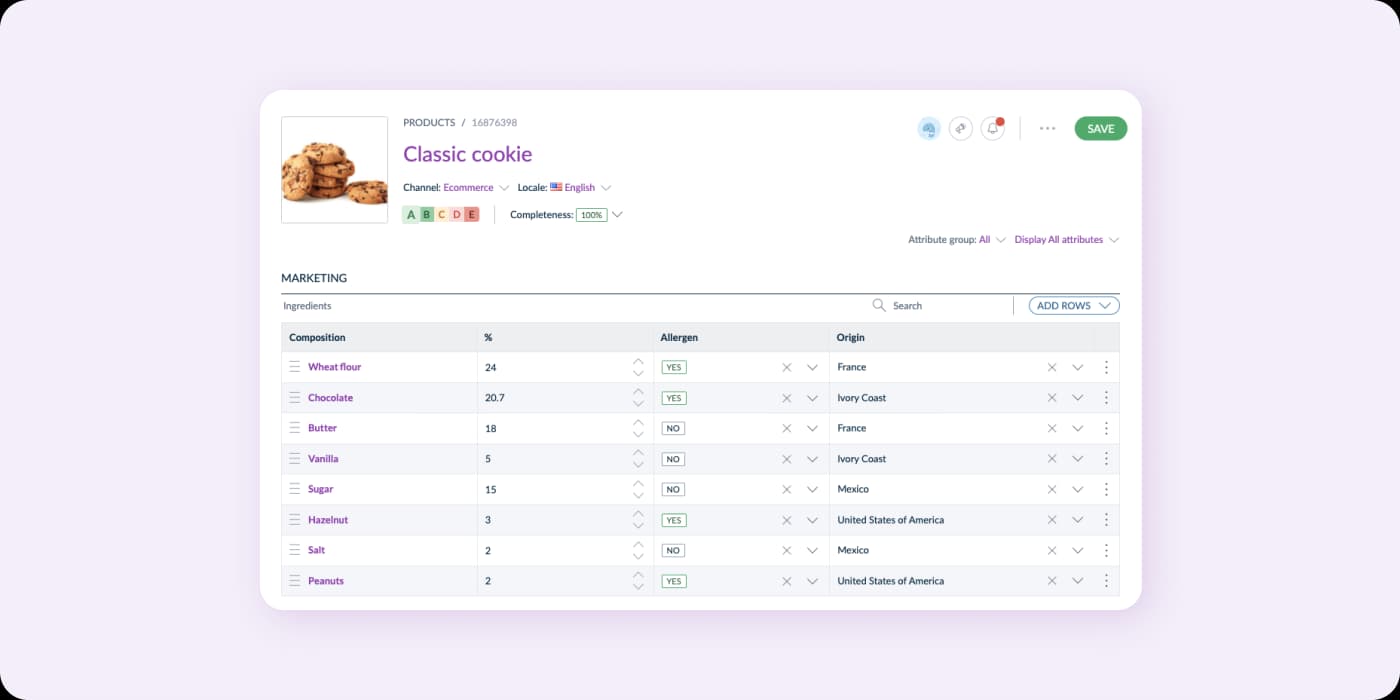Screen dimensions: 1400x700
Task: Toggle the YES allergen tag for Wheat flour
Action: coord(674,367)
